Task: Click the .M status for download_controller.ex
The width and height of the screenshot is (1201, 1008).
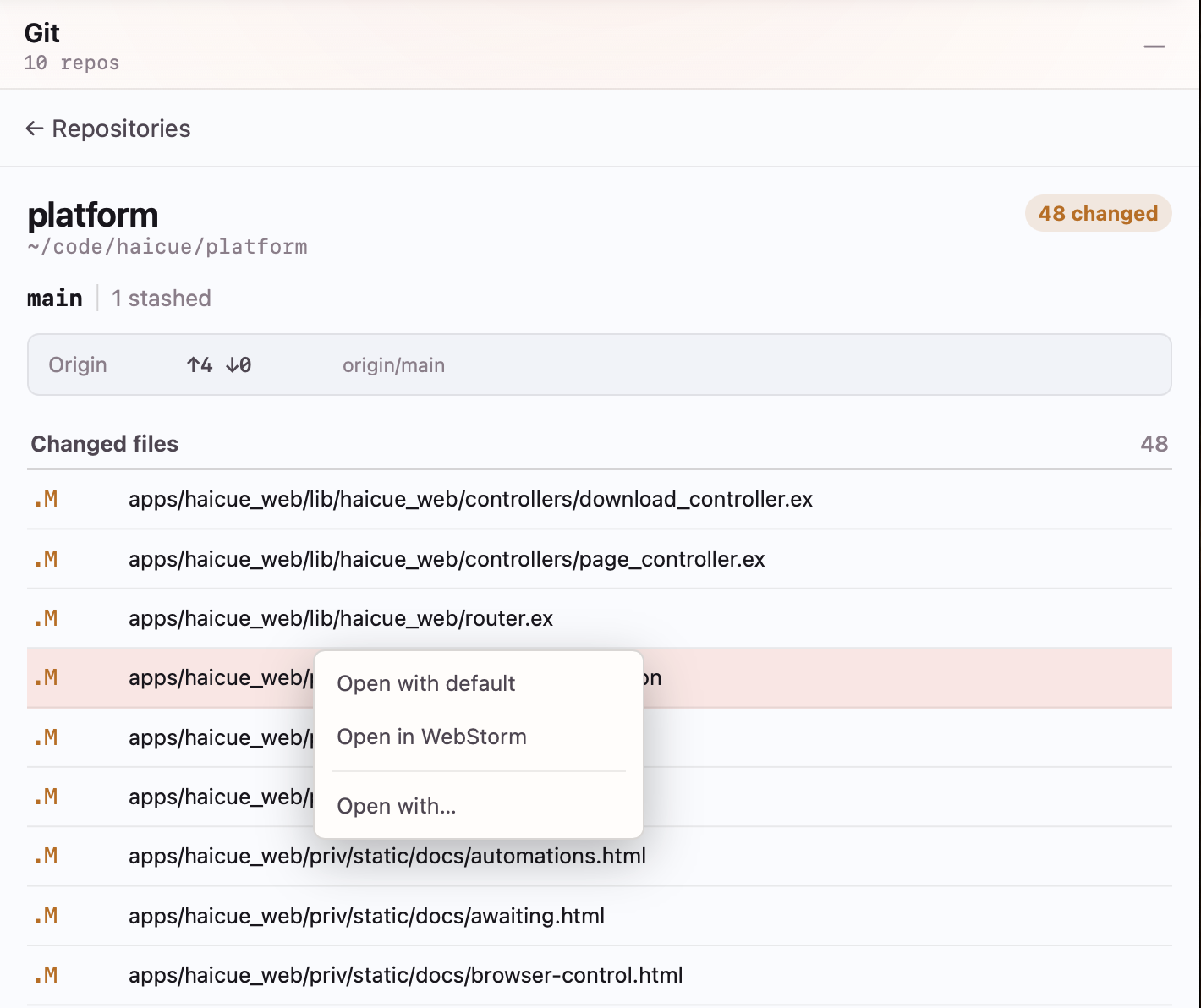Action: point(46,500)
